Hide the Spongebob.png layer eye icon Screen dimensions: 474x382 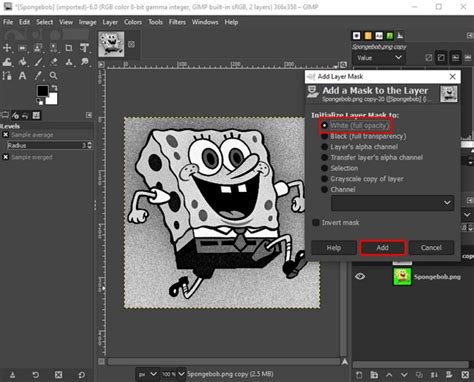[x=360, y=276]
